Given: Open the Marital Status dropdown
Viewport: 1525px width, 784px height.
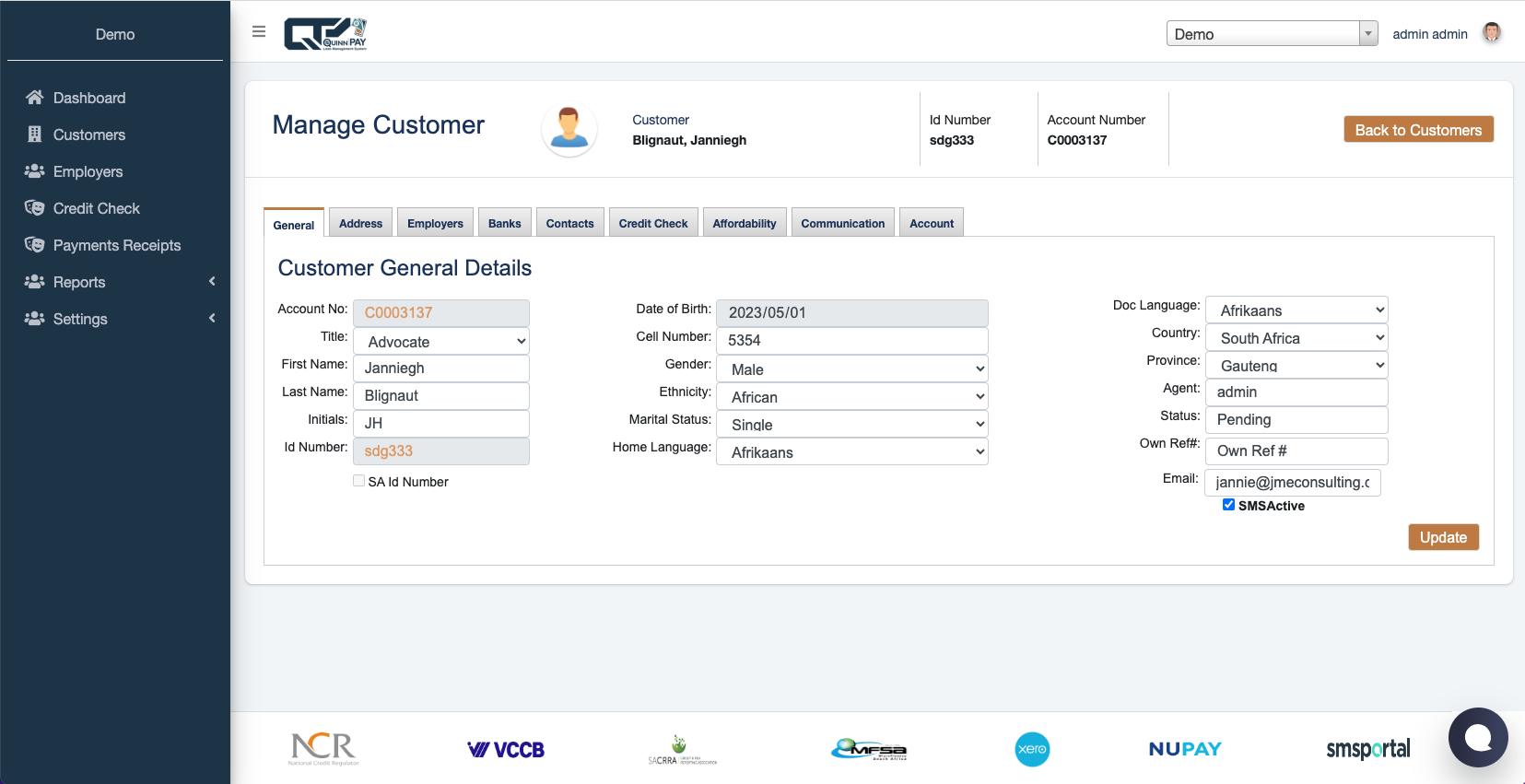Looking at the screenshot, I should (852, 424).
